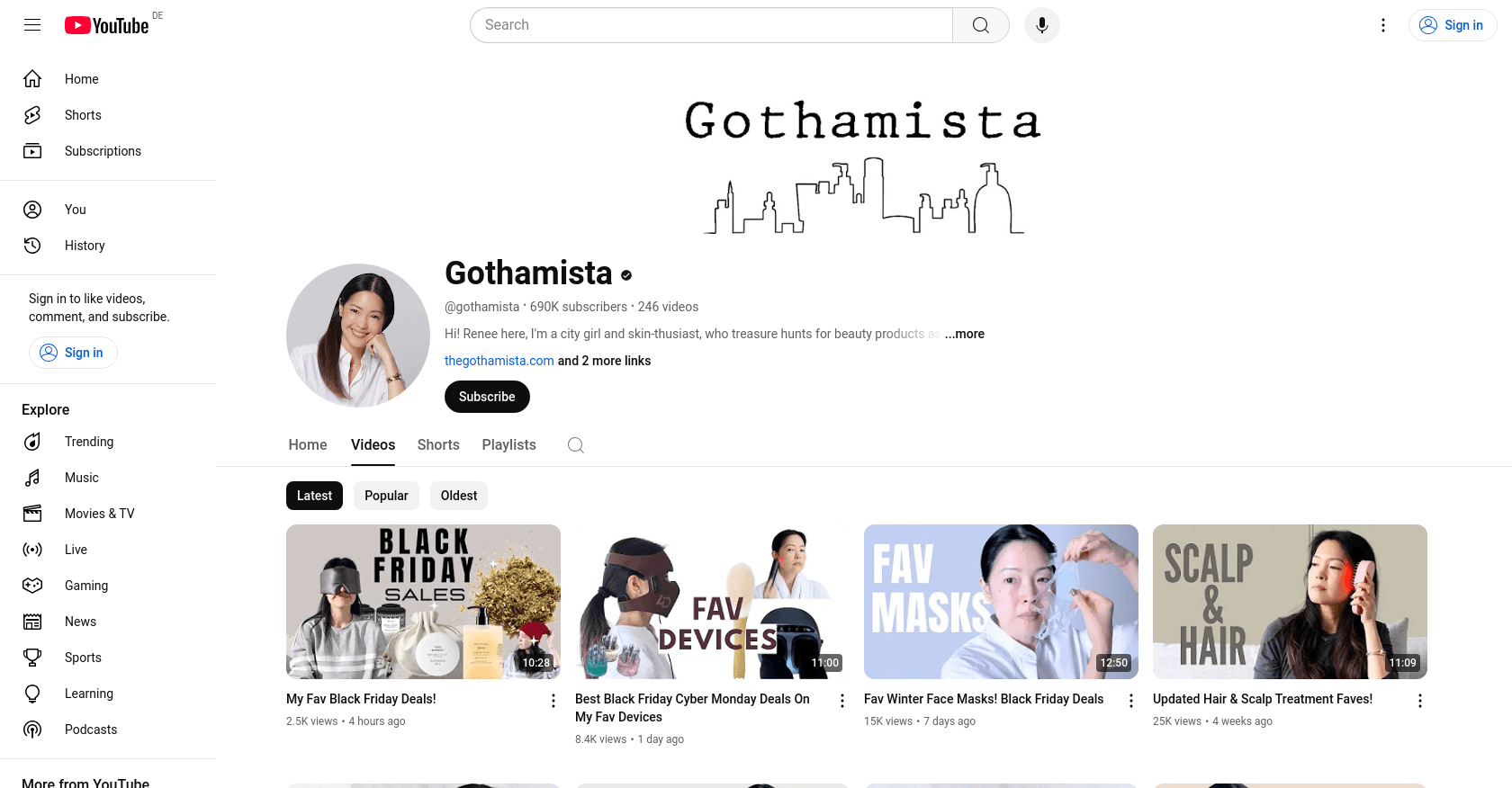The image size is (1512, 788).
Task: Select the Oldest sort chip
Action: click(459, 496)
